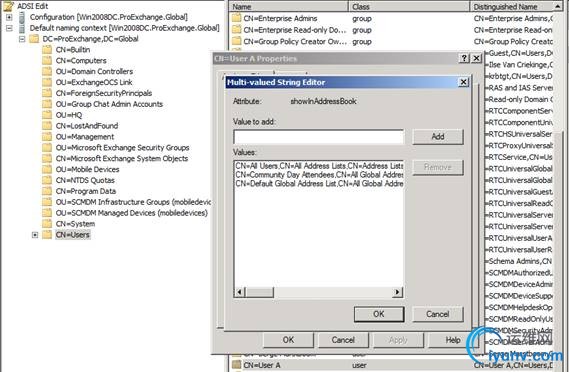Viewport: 569px width, 372px height.
Task: Click the OU=HQ folder icon
Action: (x=47, y=115)
